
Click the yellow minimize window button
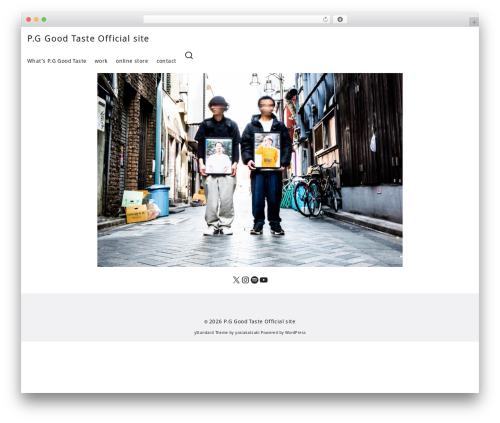tap(36, 20)
